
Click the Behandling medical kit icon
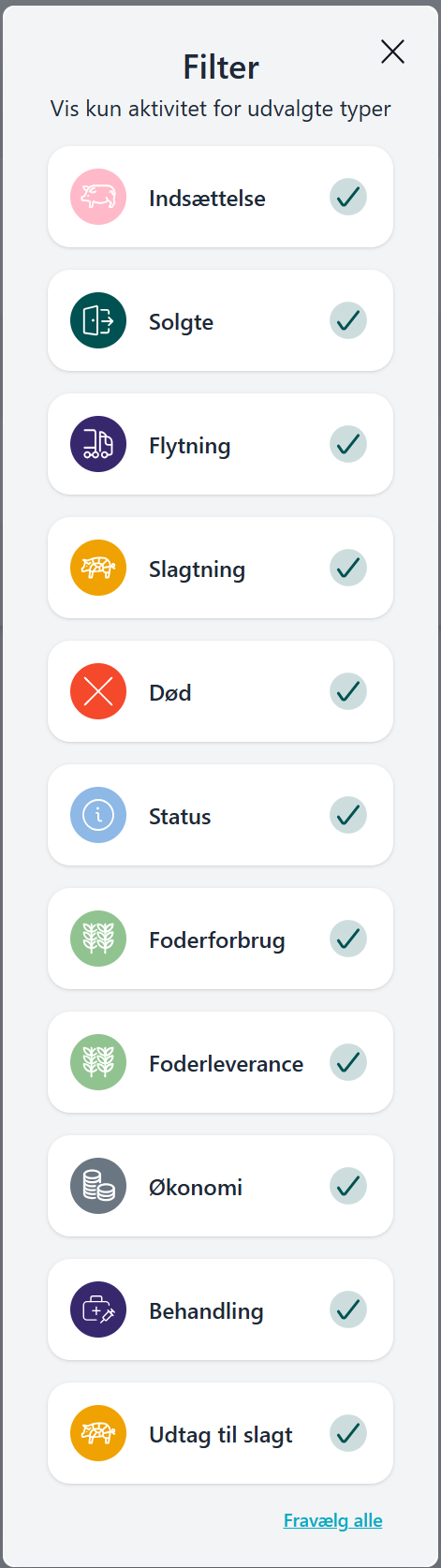[98, 1309]
